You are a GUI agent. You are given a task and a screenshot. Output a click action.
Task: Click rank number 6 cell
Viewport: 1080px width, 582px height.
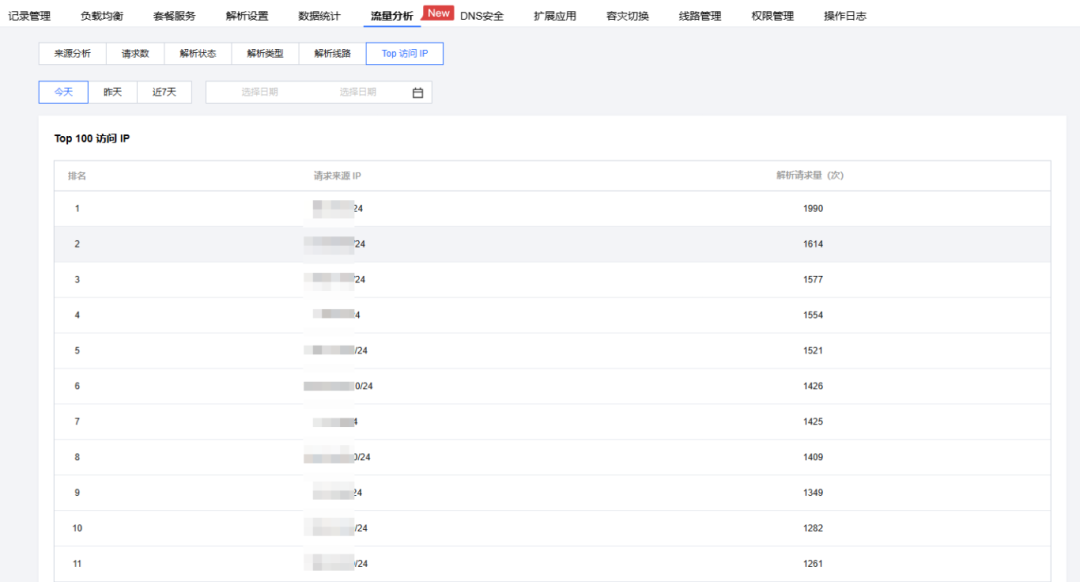coord(77,386)
